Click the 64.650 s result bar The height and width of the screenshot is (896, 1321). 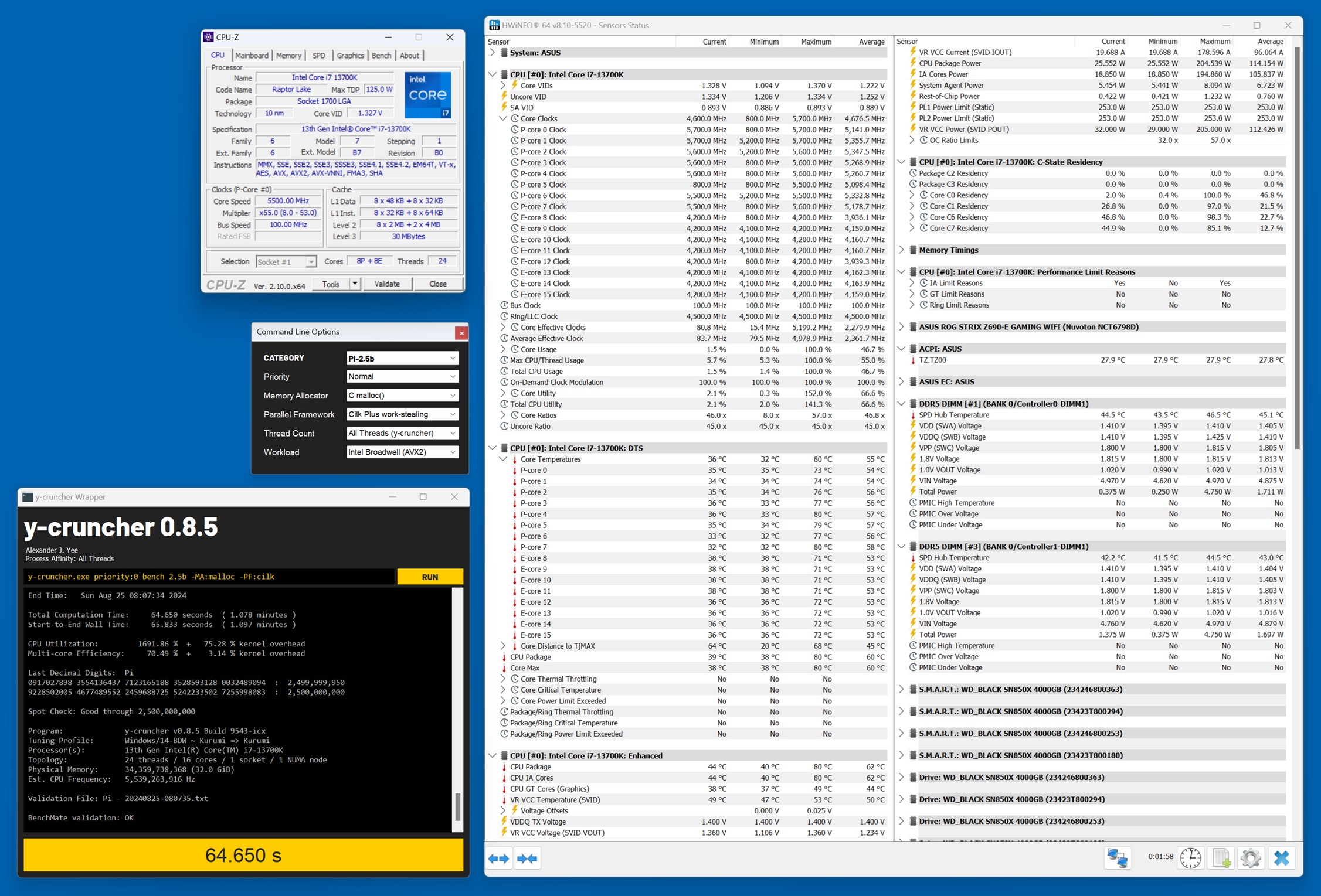[x=243, y=856]
